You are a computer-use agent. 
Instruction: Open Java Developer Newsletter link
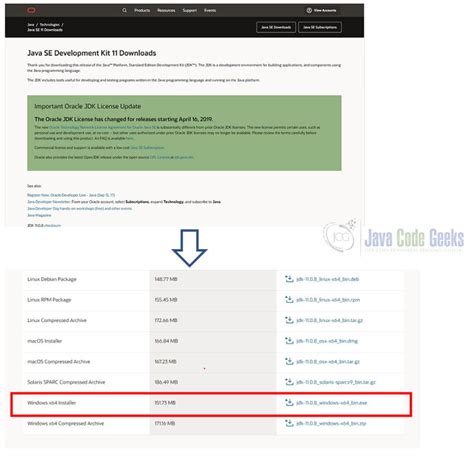click(x=49, y=202)
